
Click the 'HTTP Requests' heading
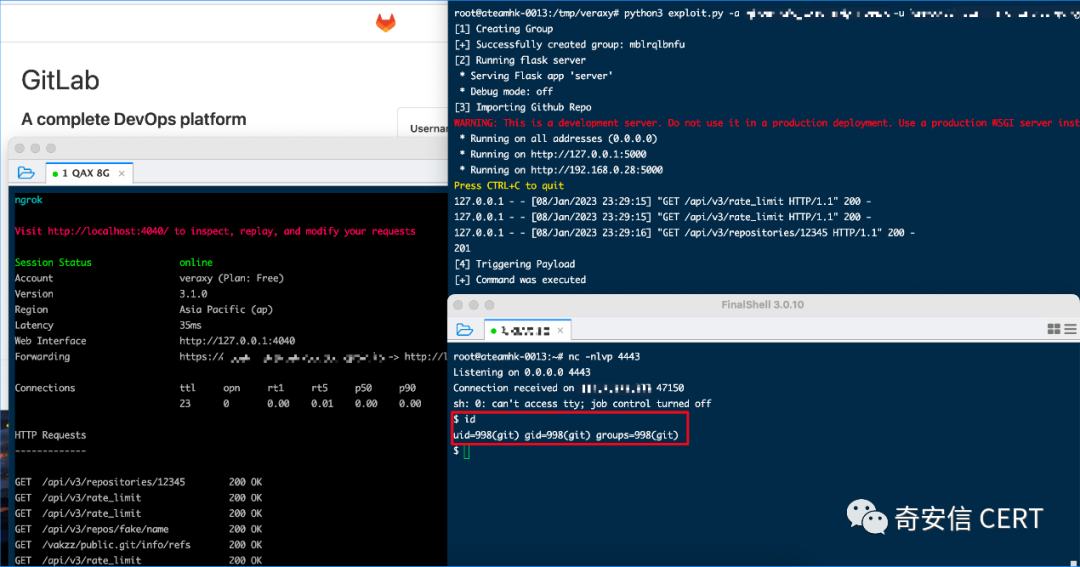pyautogui.click(x=50, y=435)
